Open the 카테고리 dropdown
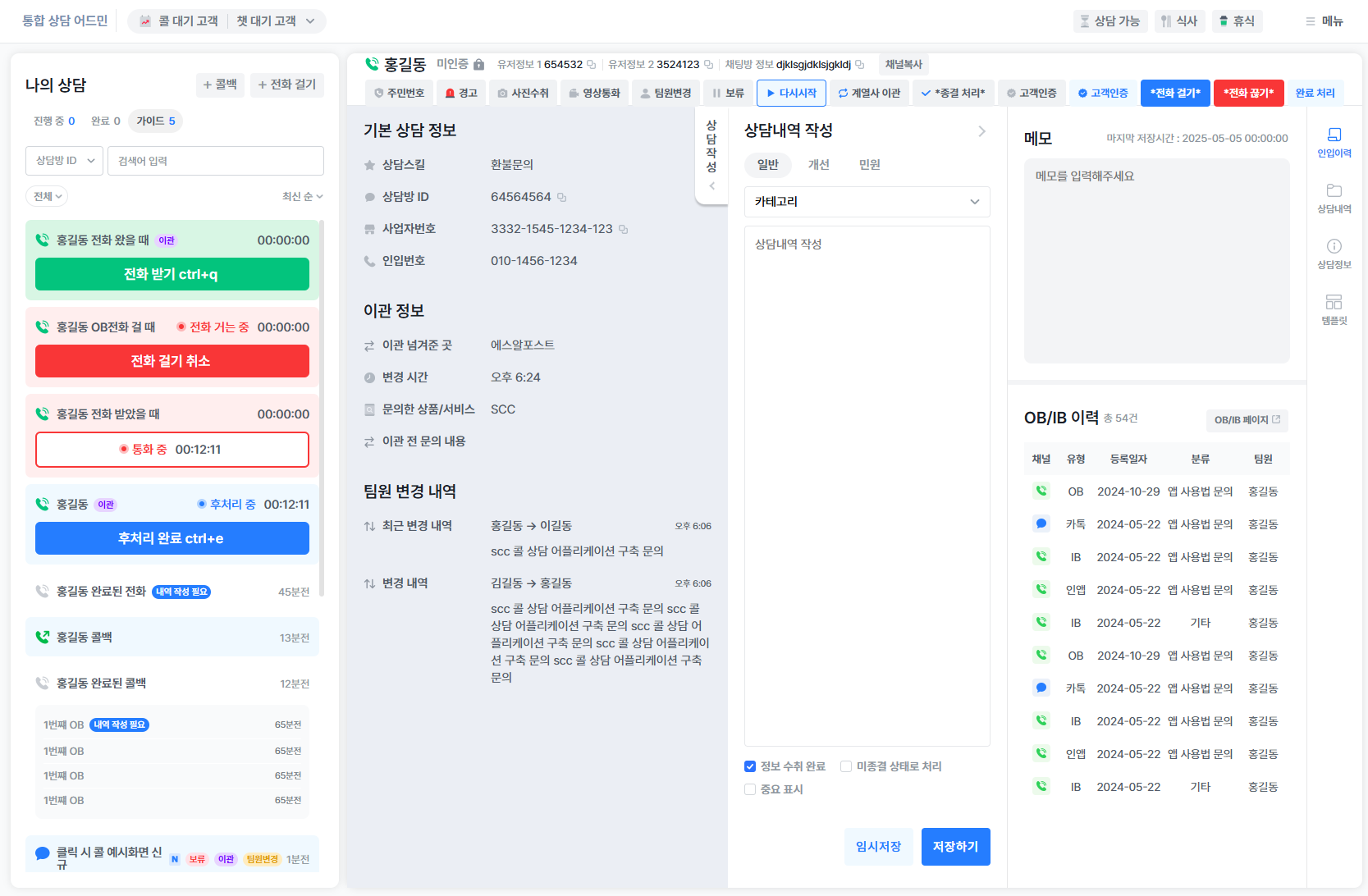Viewport: 1368px width, 896px height. [867, 202]
